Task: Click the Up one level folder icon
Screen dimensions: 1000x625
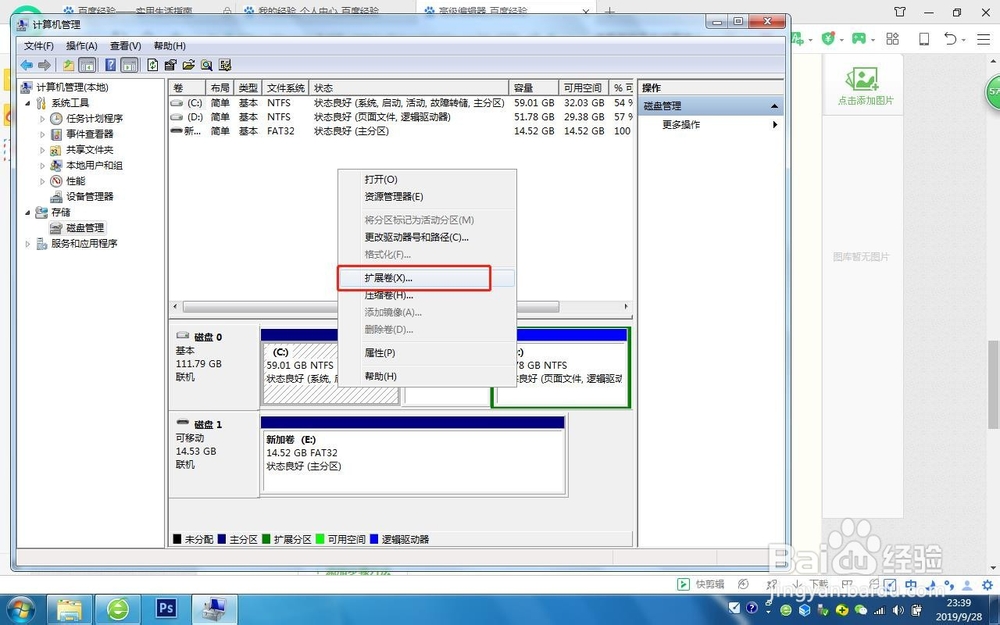Action: point(68,65)
